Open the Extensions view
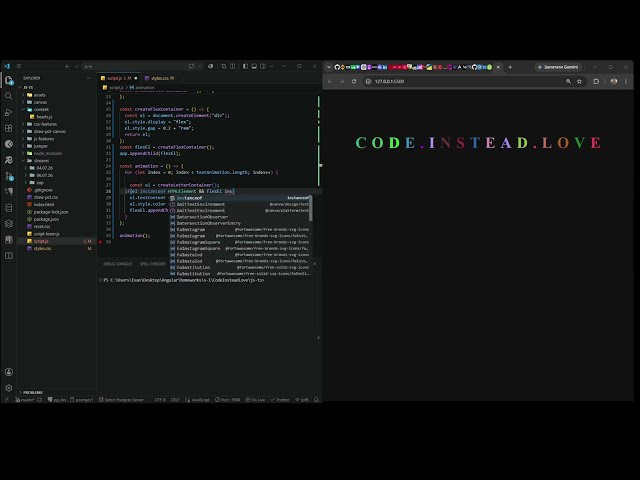 click(x=9, y=128)
